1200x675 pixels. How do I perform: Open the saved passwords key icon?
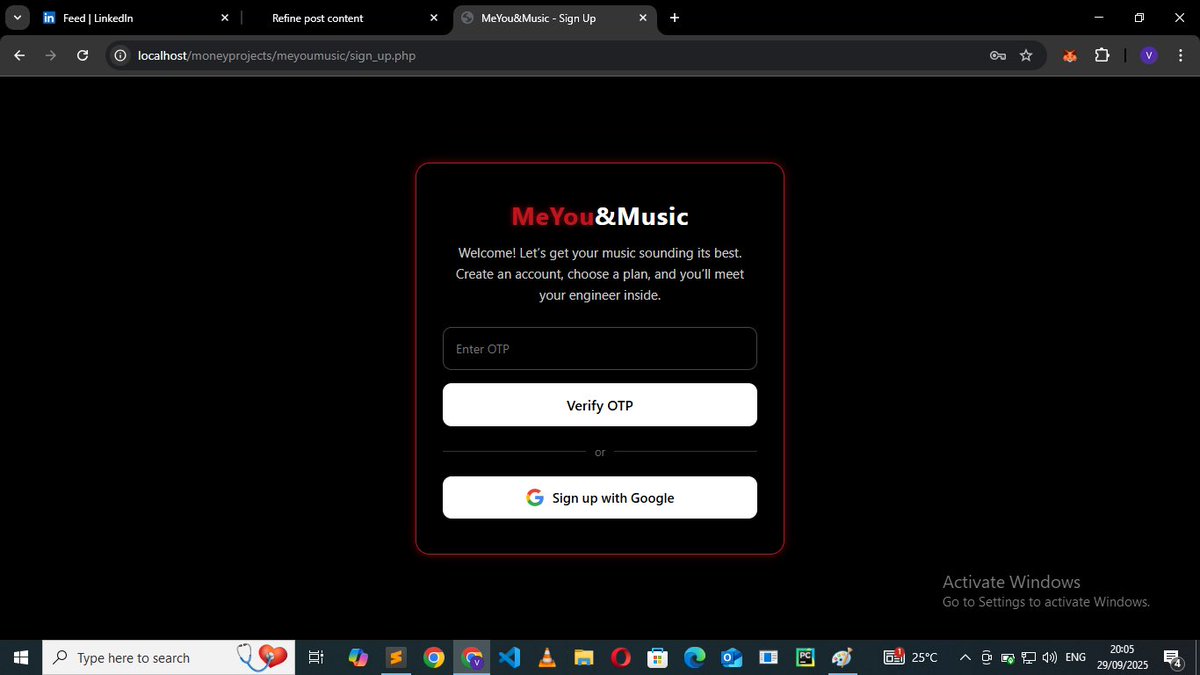point(997,56)
